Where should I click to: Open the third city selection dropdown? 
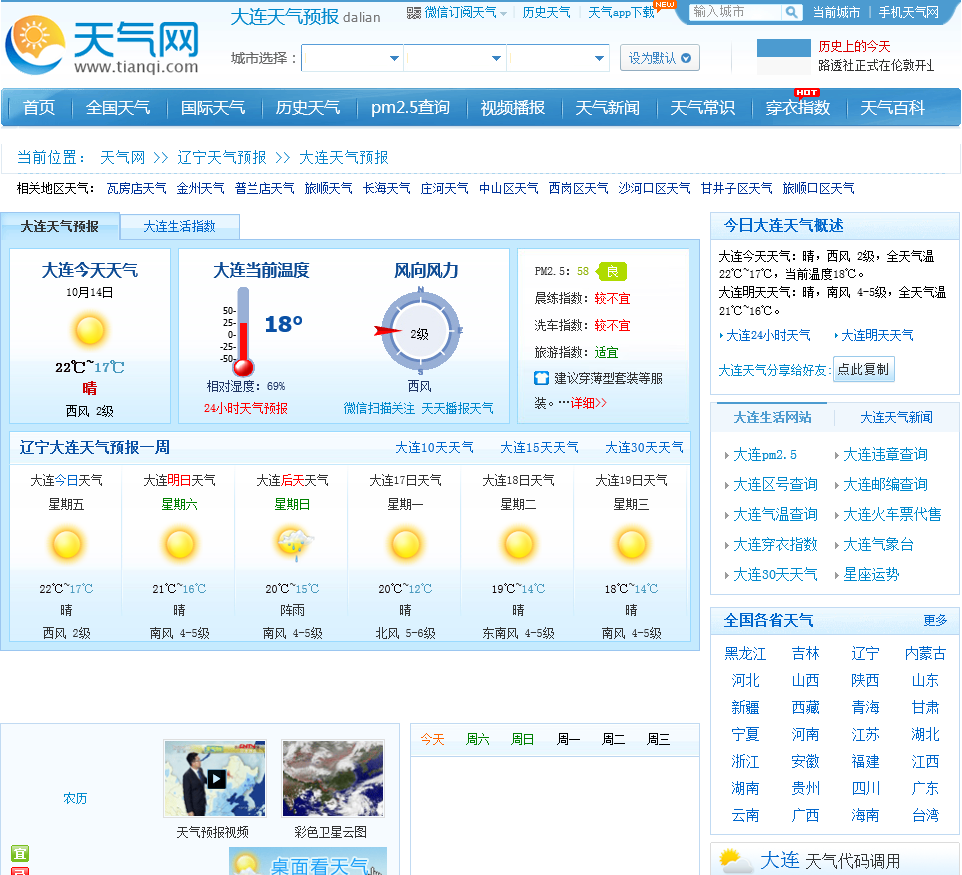(558, 58)
